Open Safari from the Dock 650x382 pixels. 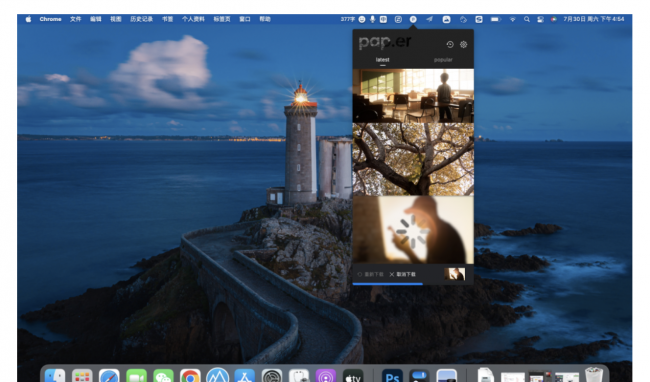click(x=109, y=375)
